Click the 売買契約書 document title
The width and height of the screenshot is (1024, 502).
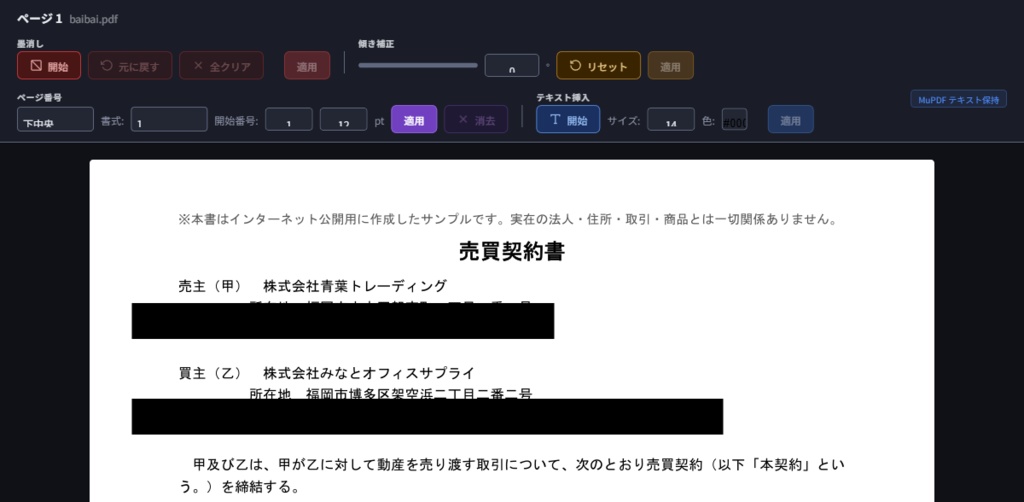pyautogui.click(x=512, y=251)
